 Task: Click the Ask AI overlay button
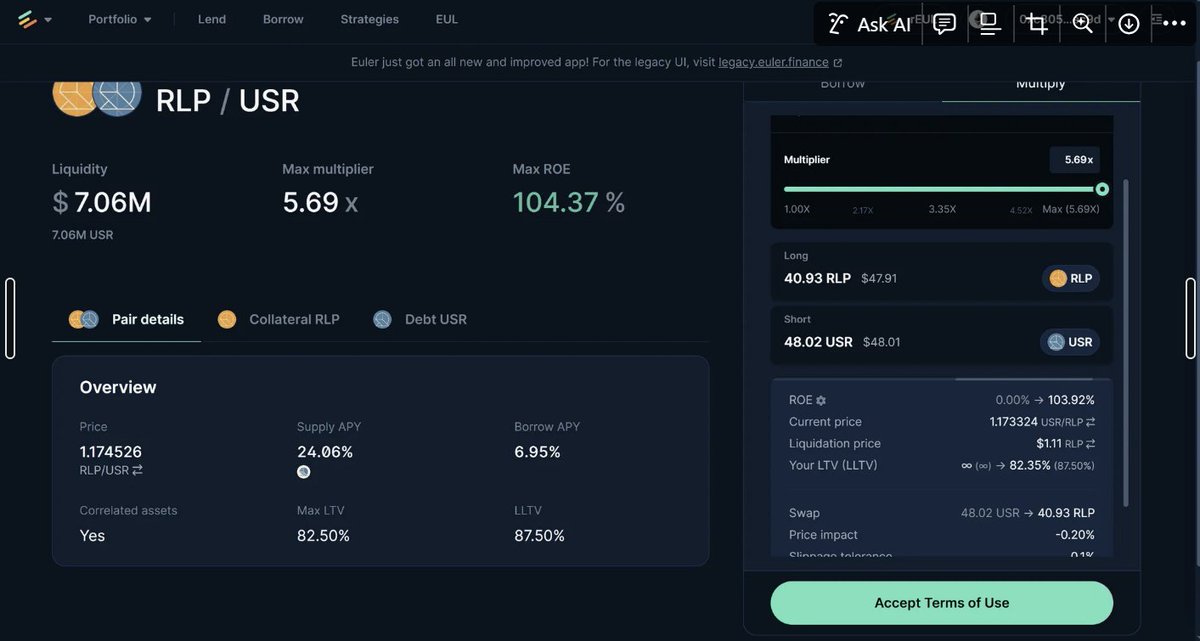[869, 24]
